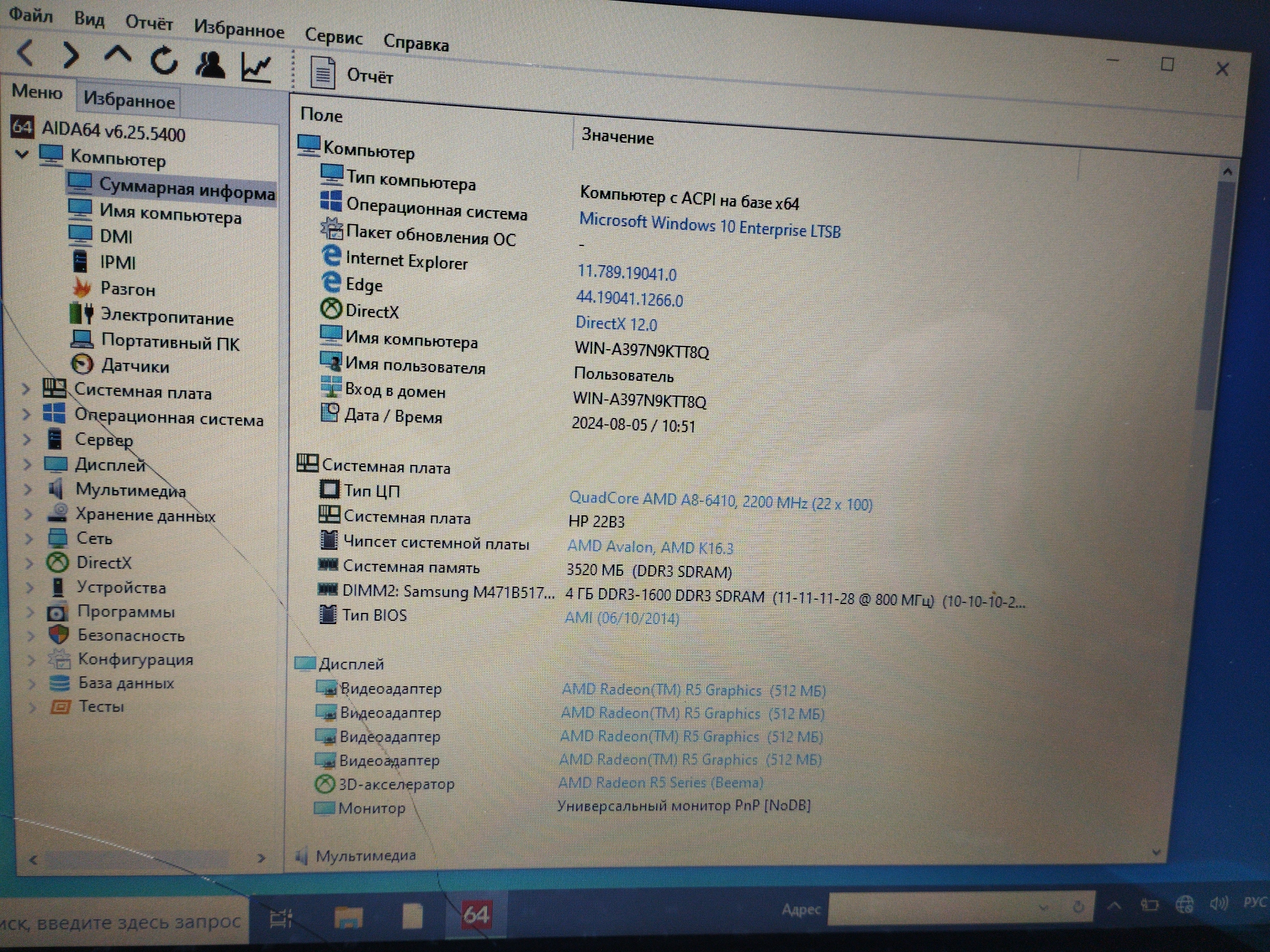This screenshot has width=1270, height=952.
Task: Open the Файл menu
Action: (x=30, y=15)
